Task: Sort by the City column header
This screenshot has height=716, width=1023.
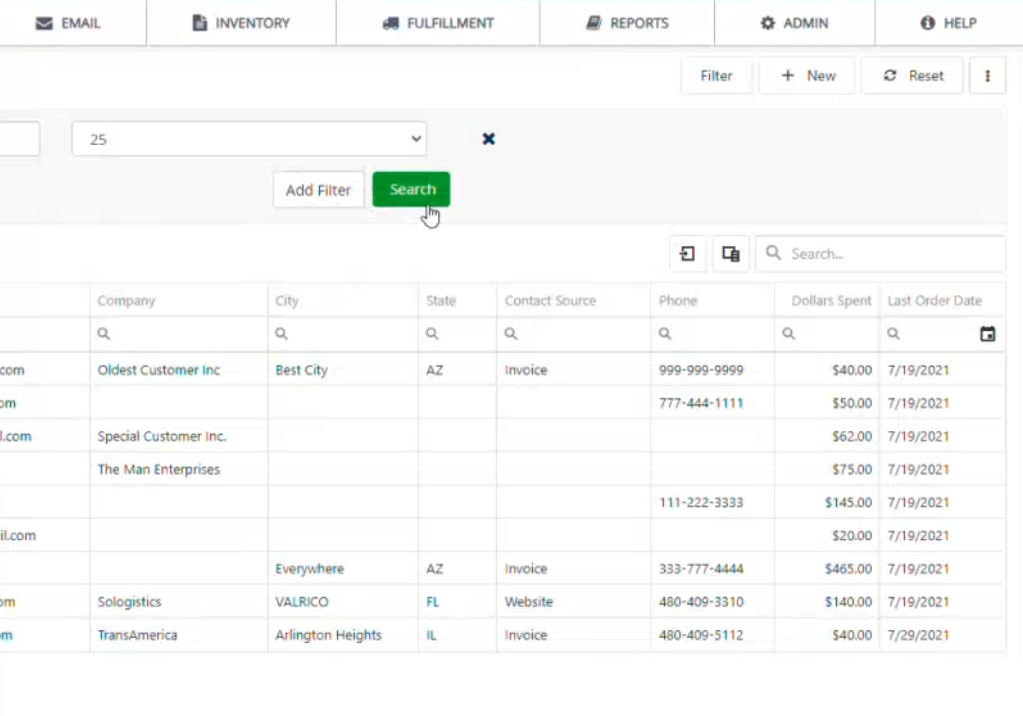Action: (286, 301)
